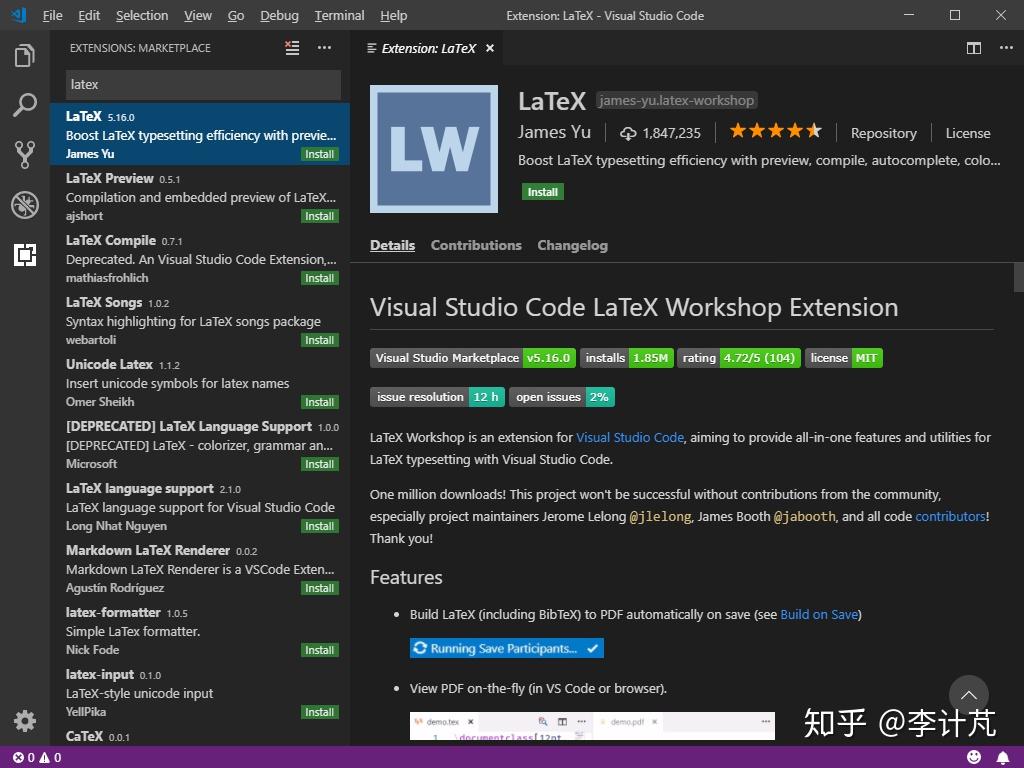Click the feedback smiley in the status bar
The height and width of the screenshot is (768, 1024).
click(974, 756)
